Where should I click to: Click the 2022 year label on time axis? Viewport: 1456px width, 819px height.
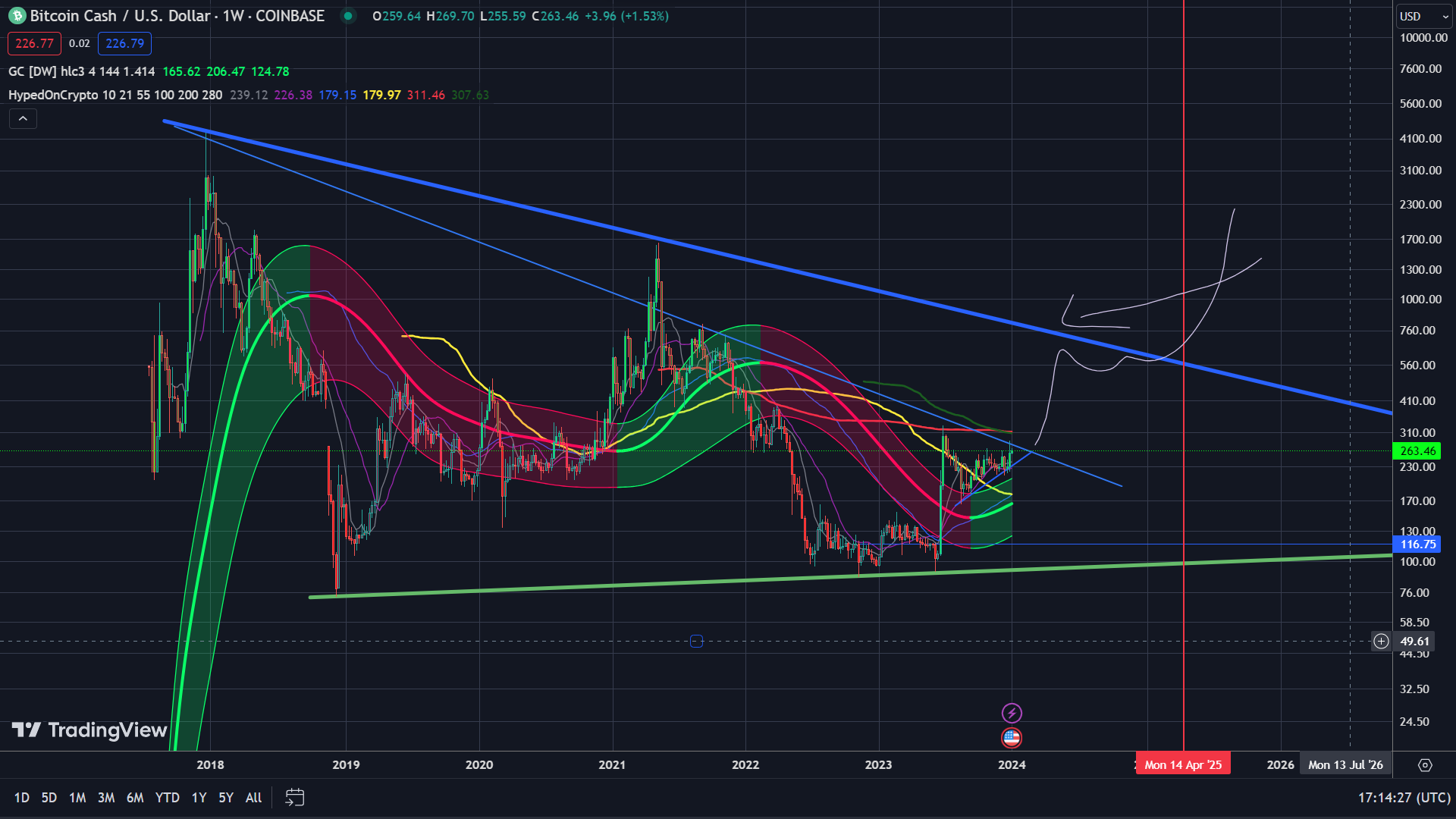point(745,764)
